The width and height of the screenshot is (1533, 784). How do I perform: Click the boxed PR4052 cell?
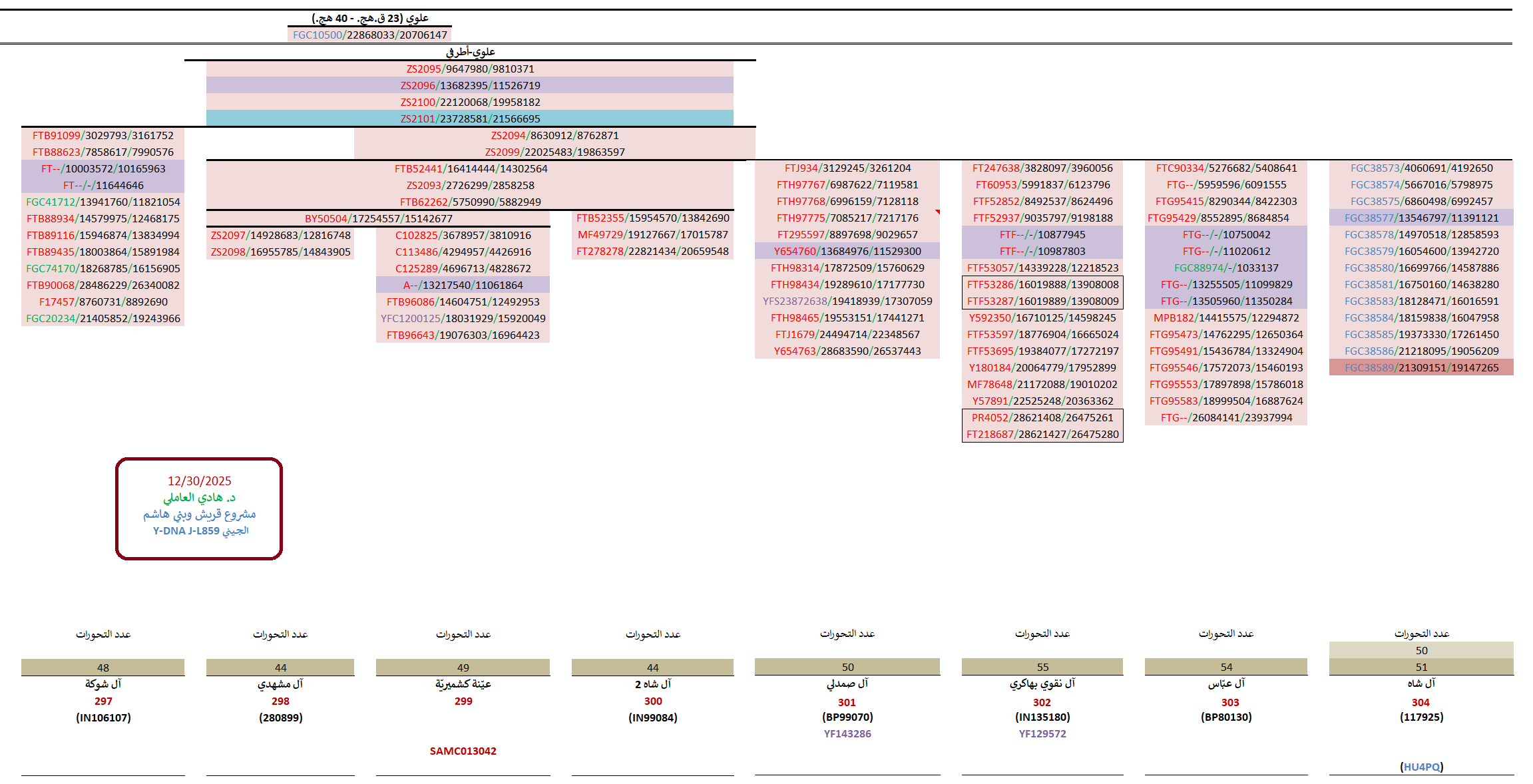pos(1042,417)
